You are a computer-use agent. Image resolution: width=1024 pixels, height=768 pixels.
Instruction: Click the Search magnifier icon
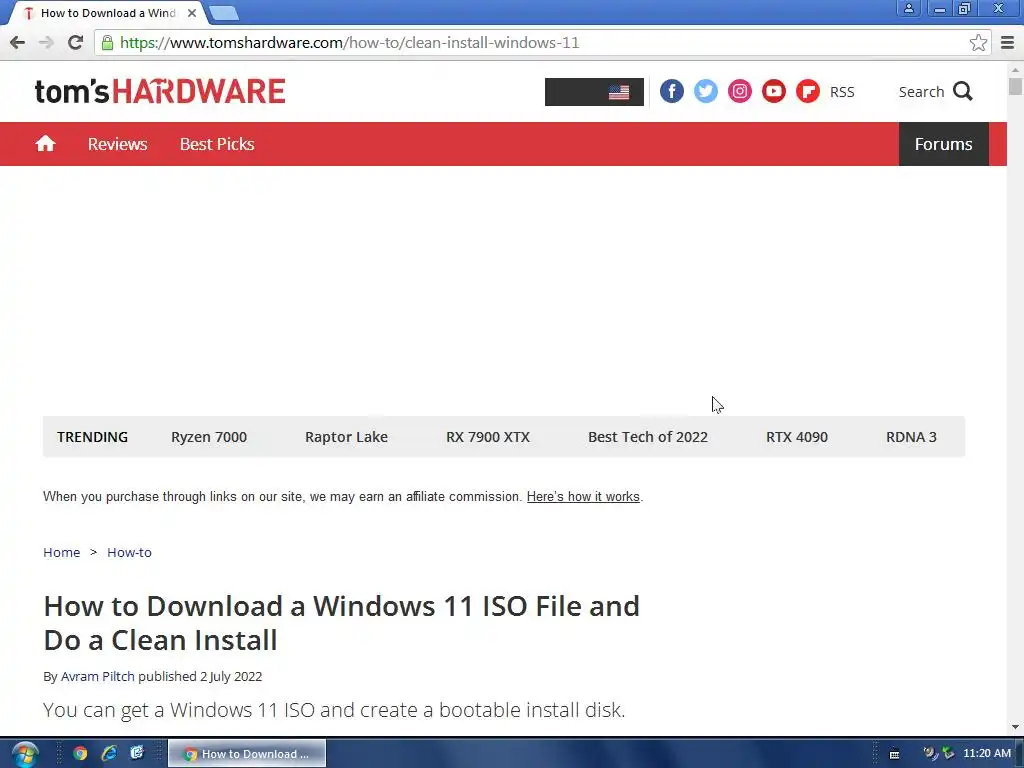pos(963,91)
